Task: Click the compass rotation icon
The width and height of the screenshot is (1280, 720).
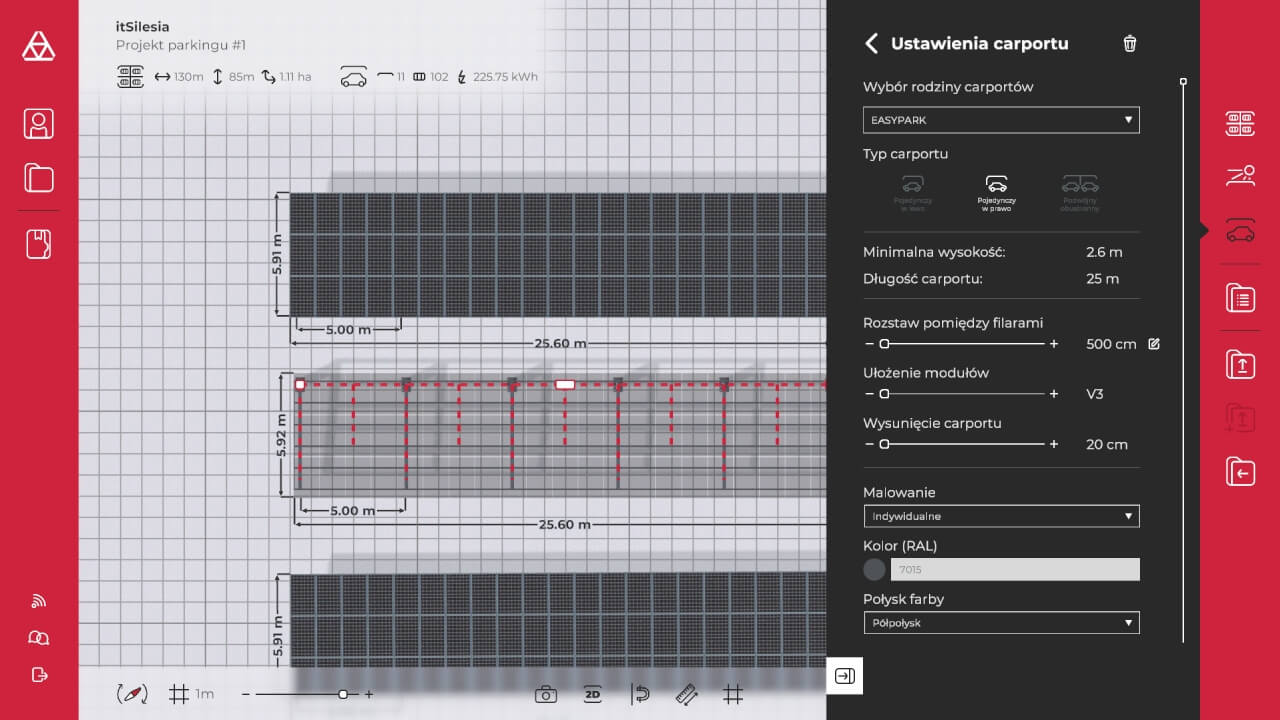Action: (132, 694)
